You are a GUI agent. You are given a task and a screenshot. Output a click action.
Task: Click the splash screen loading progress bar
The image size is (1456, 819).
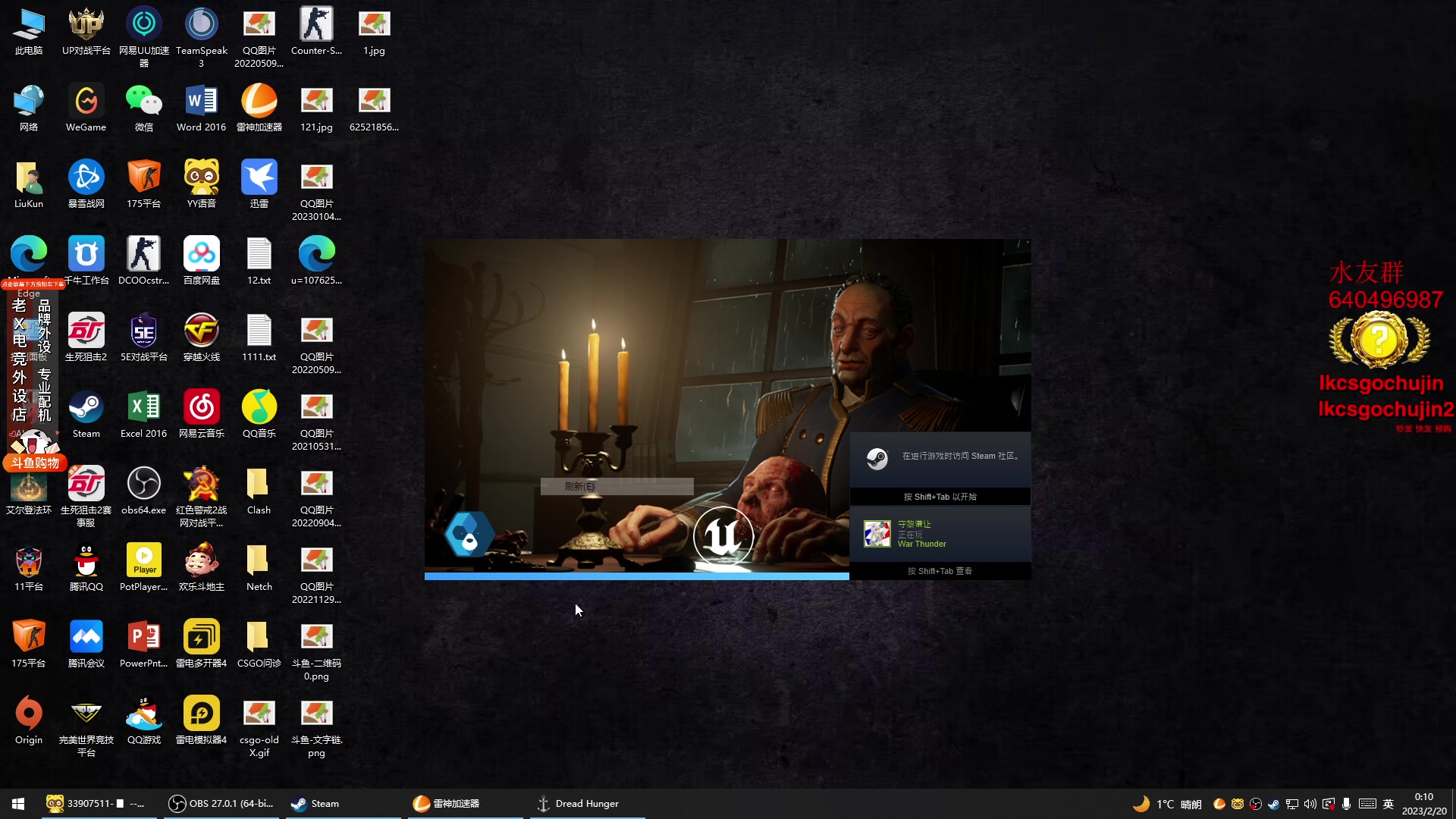tap(636, 576)
